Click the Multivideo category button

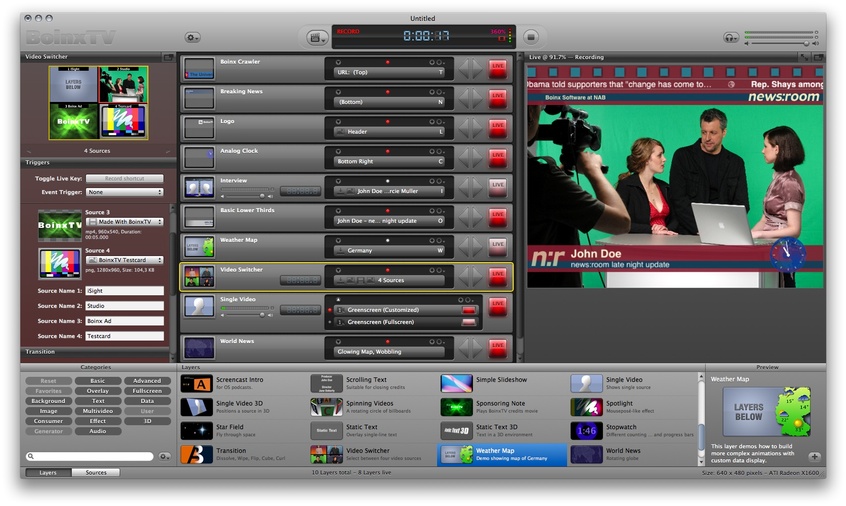click(x=97, y=411)
